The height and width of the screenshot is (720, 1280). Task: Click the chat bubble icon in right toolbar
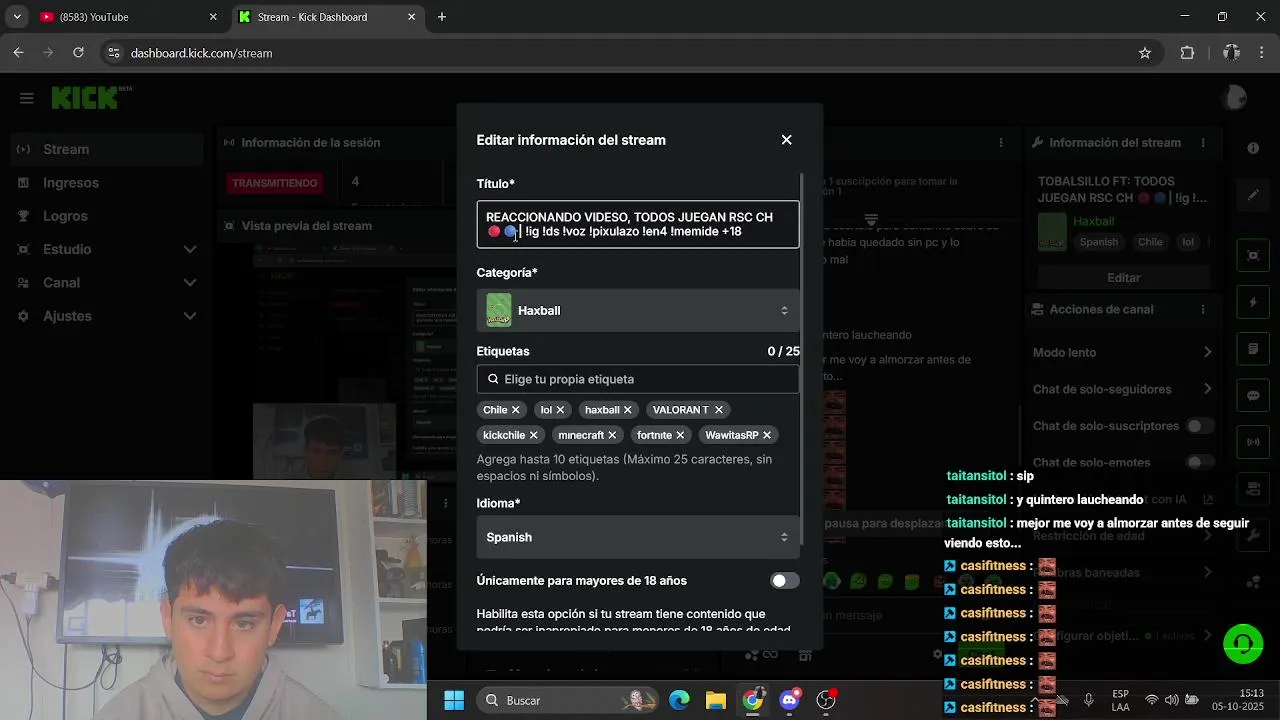(x=1253, y=396)
